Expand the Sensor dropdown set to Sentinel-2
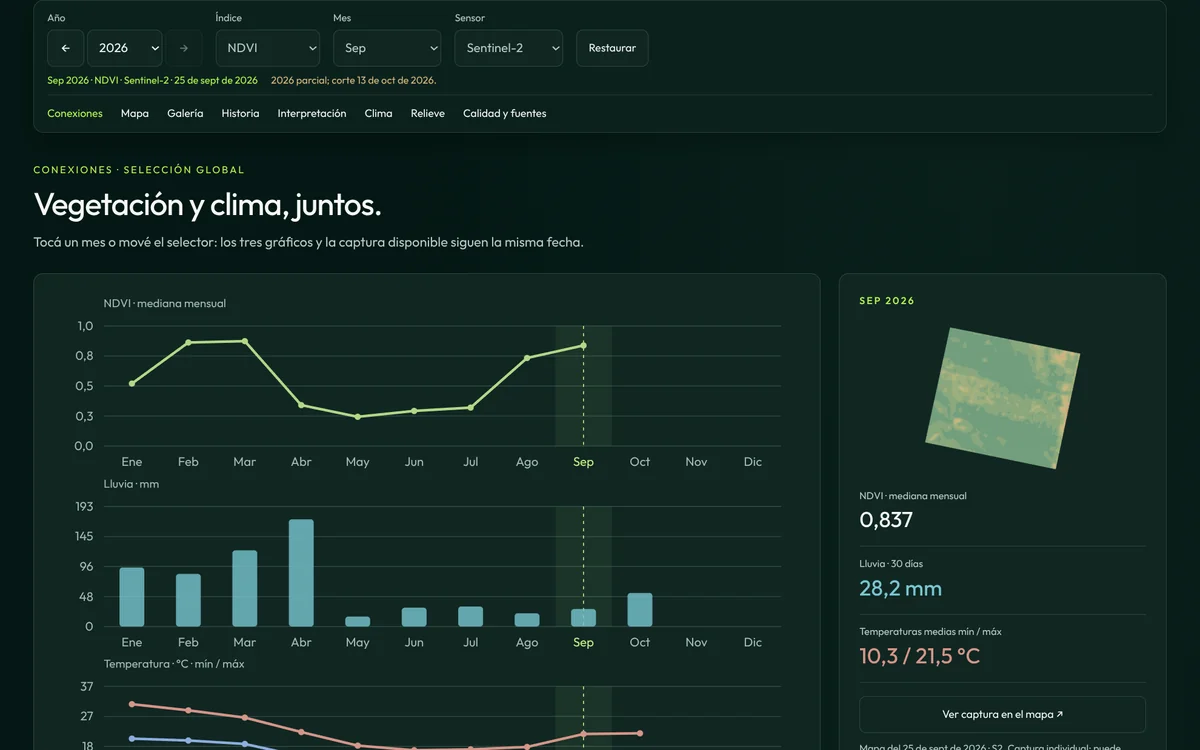 point(509,48)
